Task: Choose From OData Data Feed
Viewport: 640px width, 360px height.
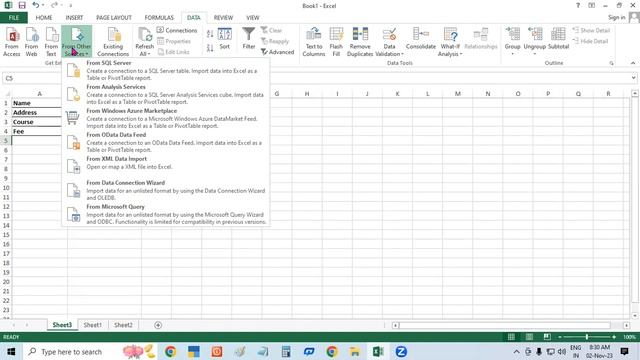Action: click(x=165, y=142)
